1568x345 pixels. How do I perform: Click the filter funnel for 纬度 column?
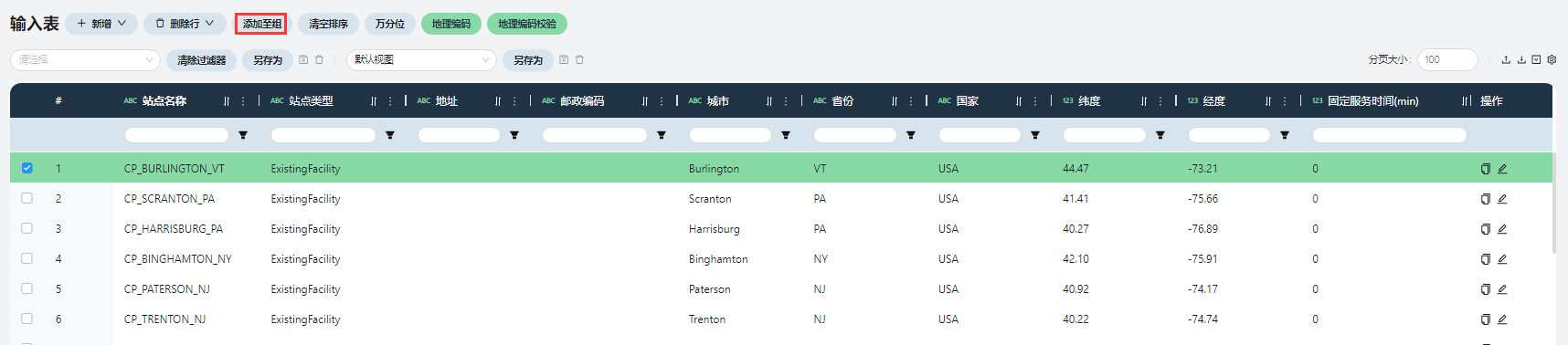pos(1160,135)
